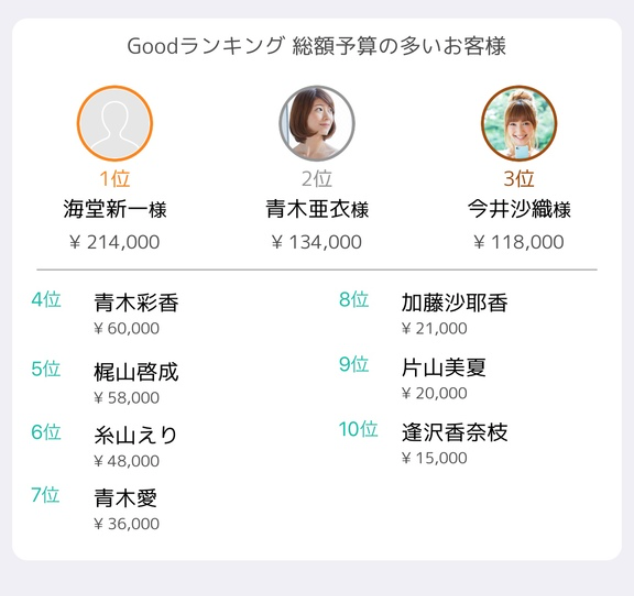
Task: Open 5th-ranked customer 梶山啓成
Action: (x=136, y=372)
